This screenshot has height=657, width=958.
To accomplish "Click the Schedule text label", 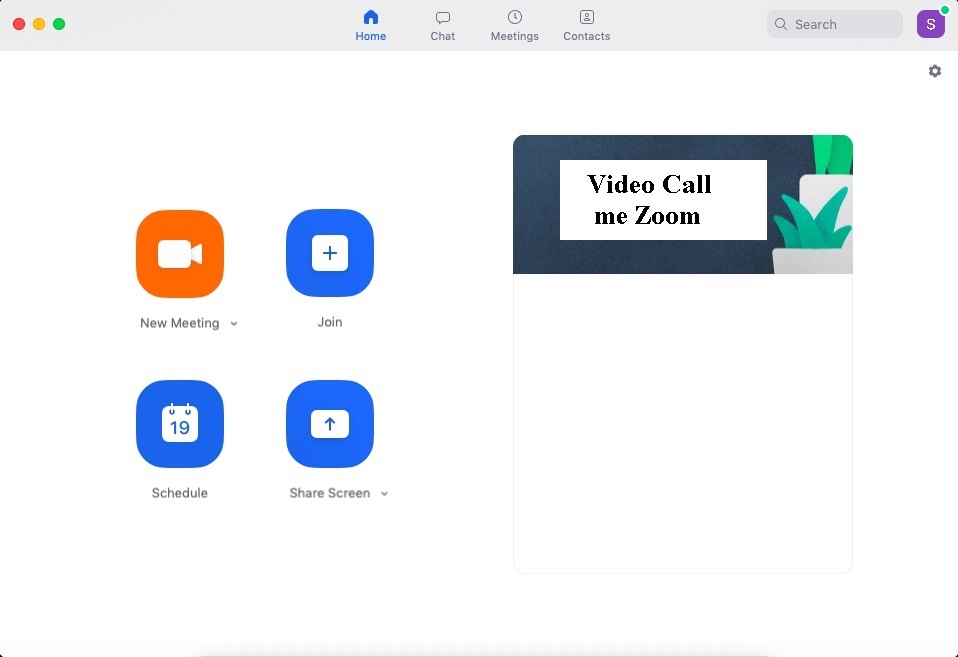I will [180, 493].
